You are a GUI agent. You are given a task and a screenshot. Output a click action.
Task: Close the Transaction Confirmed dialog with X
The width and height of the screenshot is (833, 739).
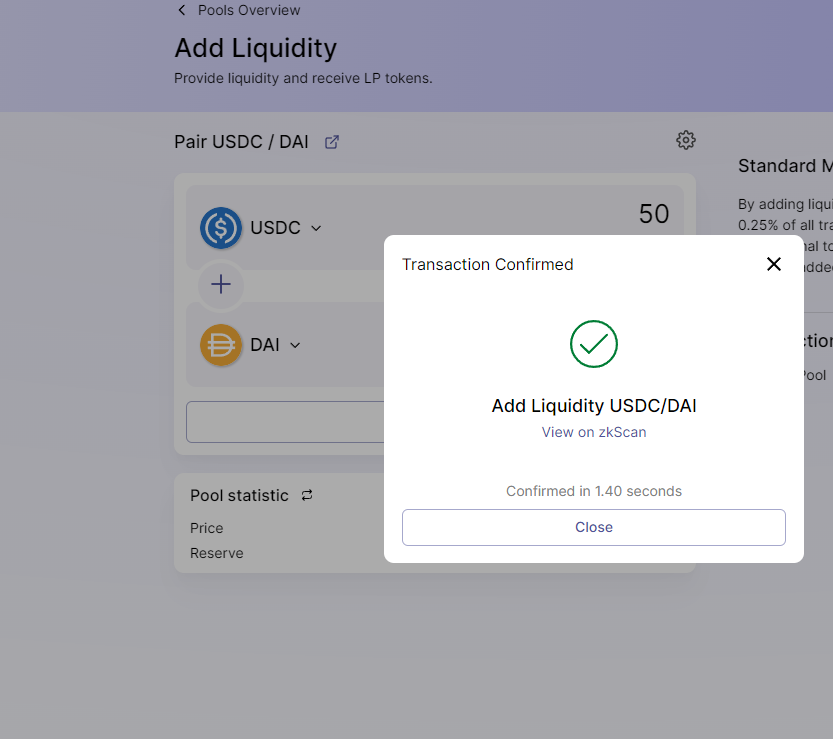(x=774, y=264)
